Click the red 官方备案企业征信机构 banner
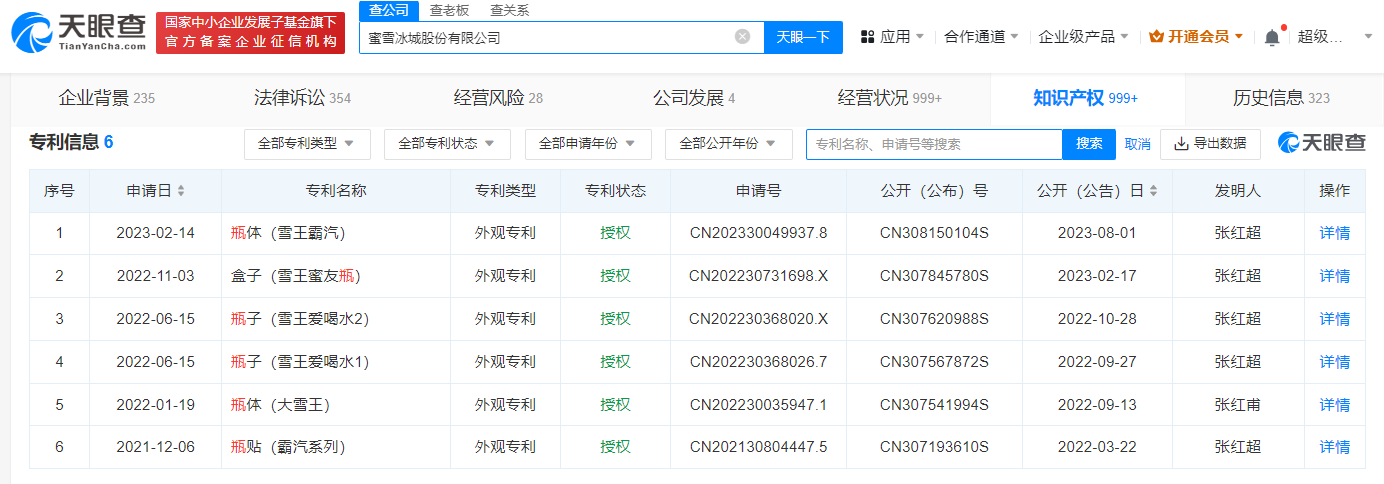 point(250,33)
